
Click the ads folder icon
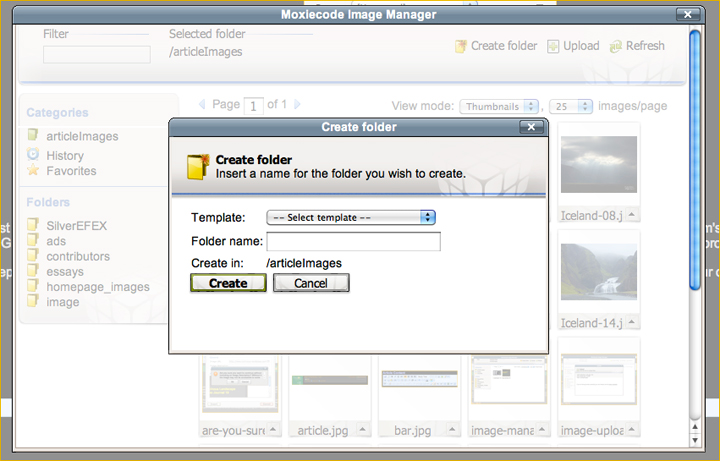33,240
